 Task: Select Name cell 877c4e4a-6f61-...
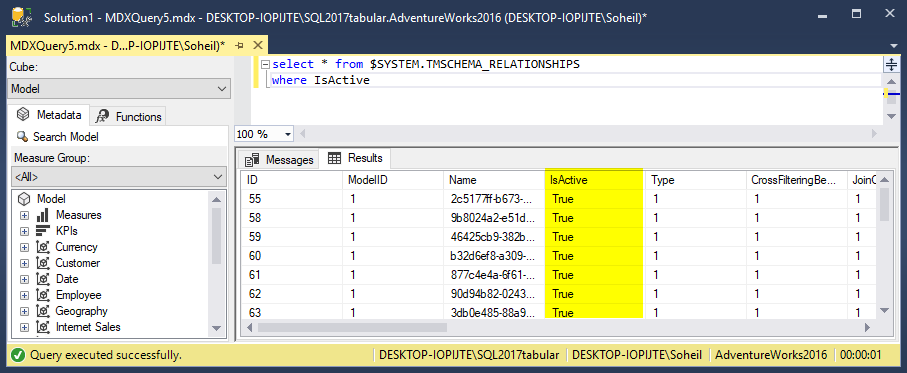coord(495,275)
